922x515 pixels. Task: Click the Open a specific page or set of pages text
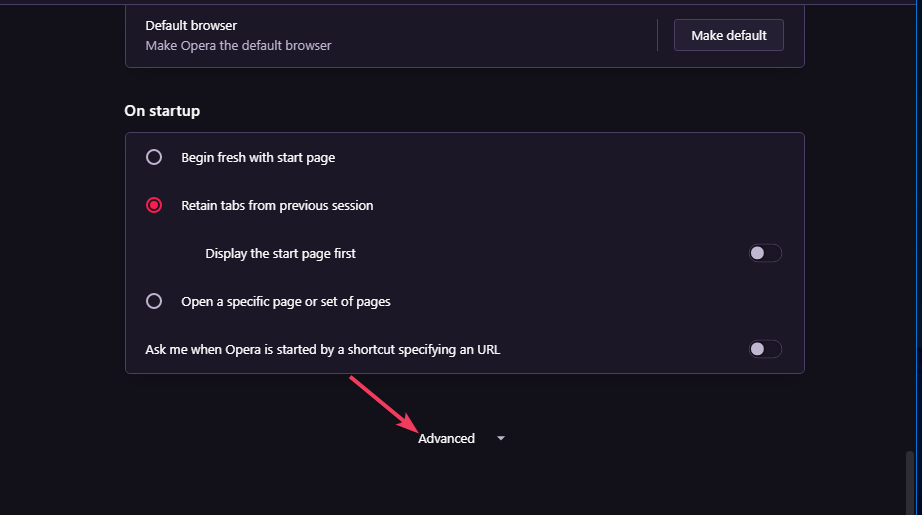coord(286,301)
